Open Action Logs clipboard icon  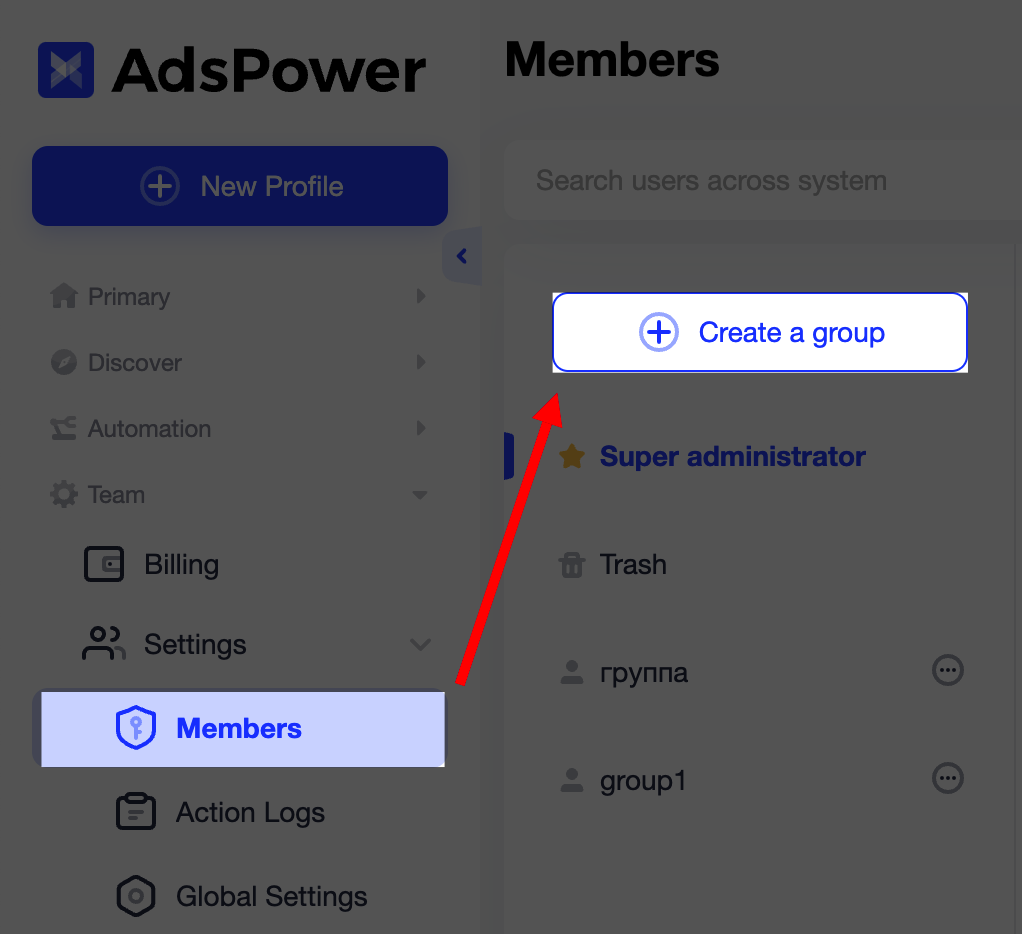coord(135,812)
